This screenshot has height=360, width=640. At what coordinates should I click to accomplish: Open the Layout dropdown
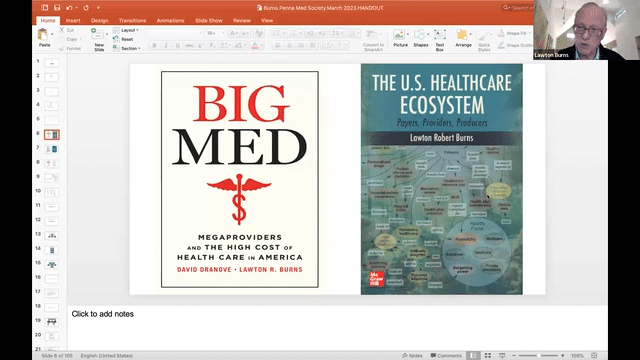[x=126, y=30]
